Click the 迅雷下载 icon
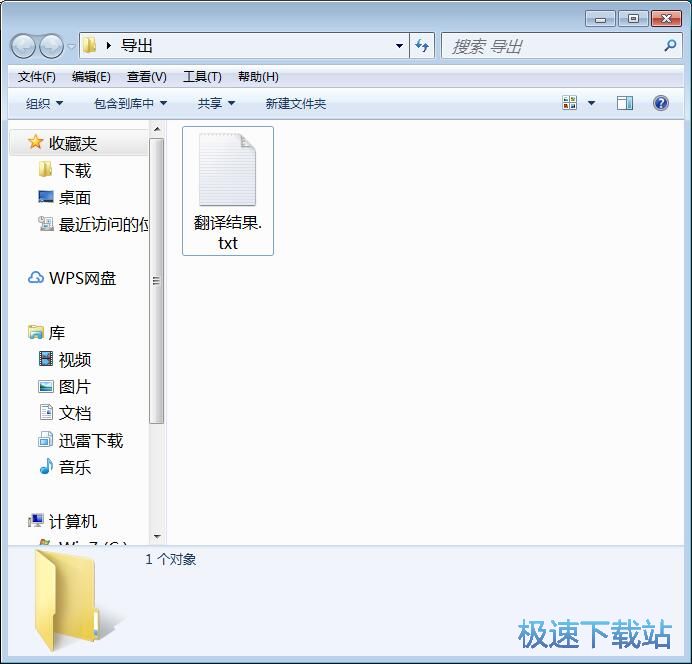This screenshot has width=692, height=664. point(45,439)
